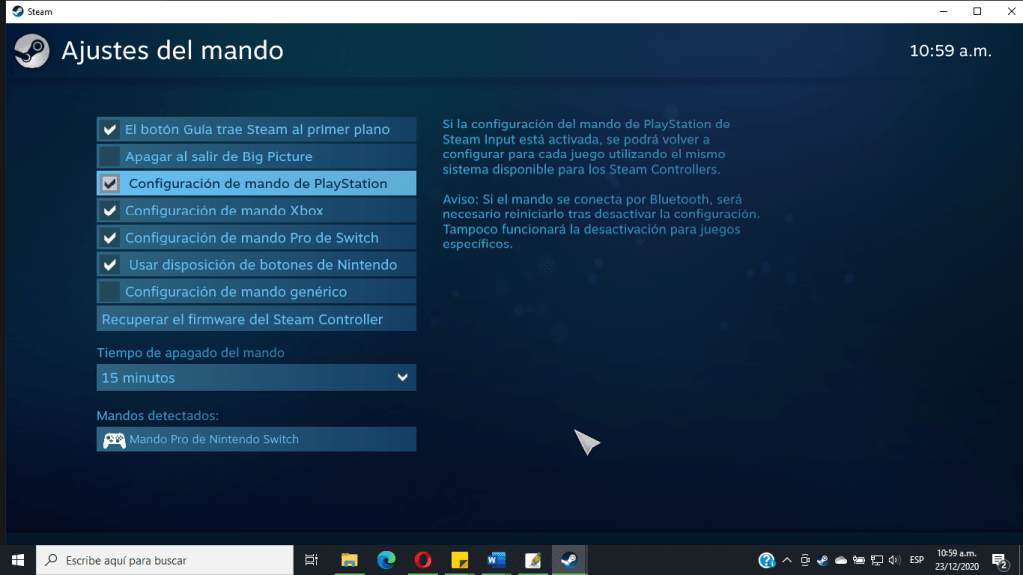Open Microsoft Edge from the taskbar
Image resolution: width=1023 pixels, height=575 pixels.
pos(386,560)
